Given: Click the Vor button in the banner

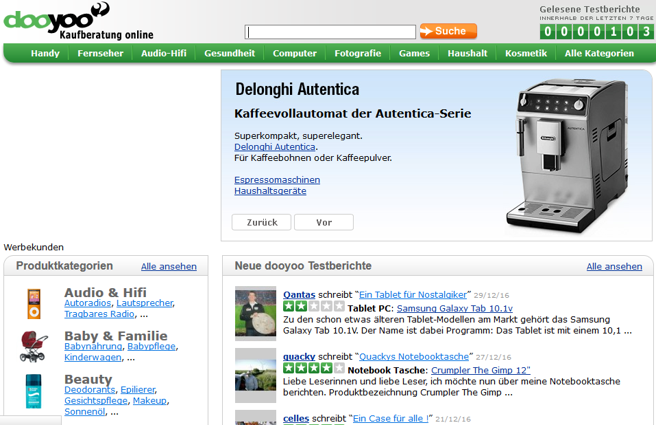Looking at the screenshot, I should (324, 222).
